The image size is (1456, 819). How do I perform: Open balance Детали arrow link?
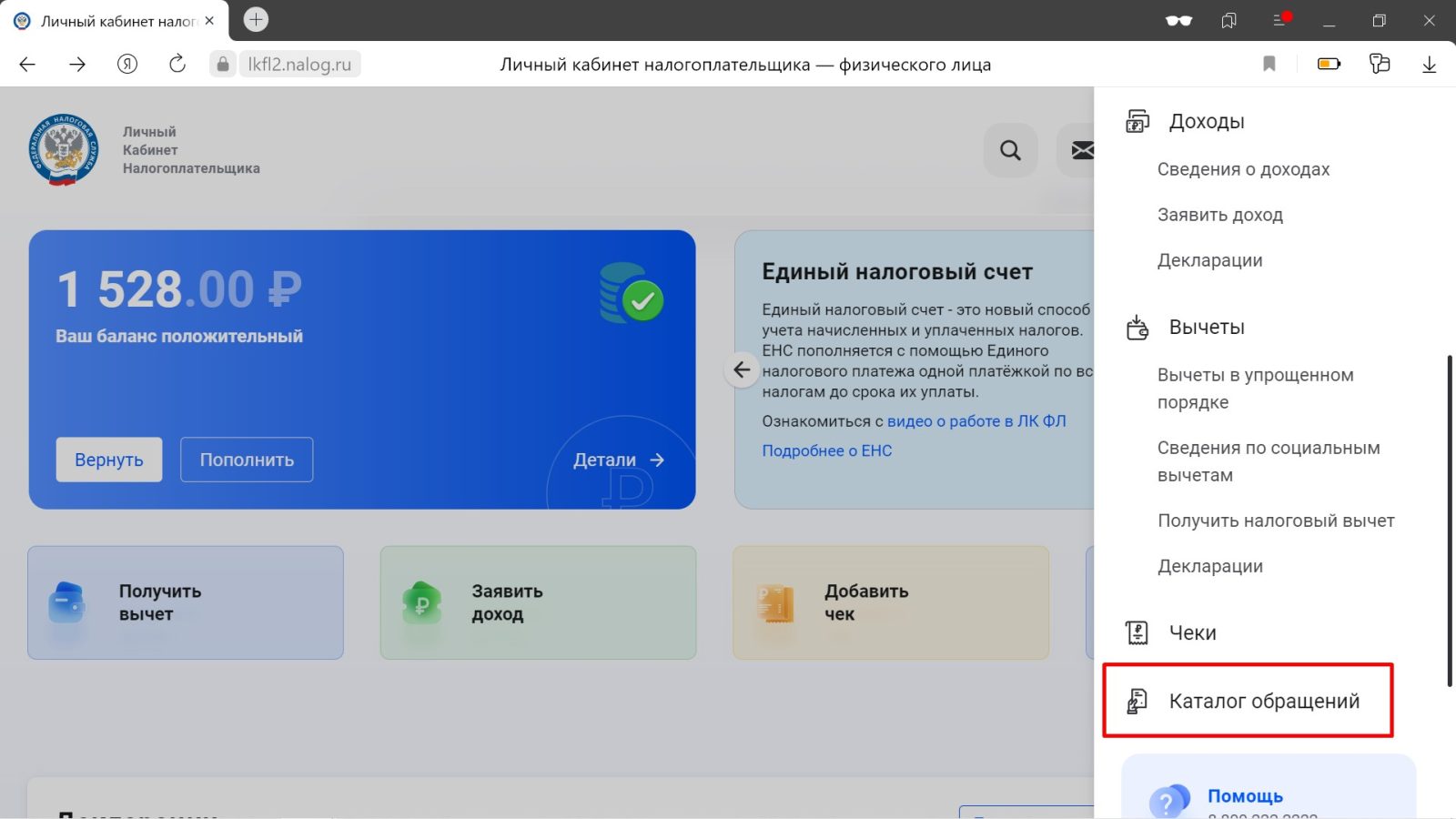click(619, 460)
